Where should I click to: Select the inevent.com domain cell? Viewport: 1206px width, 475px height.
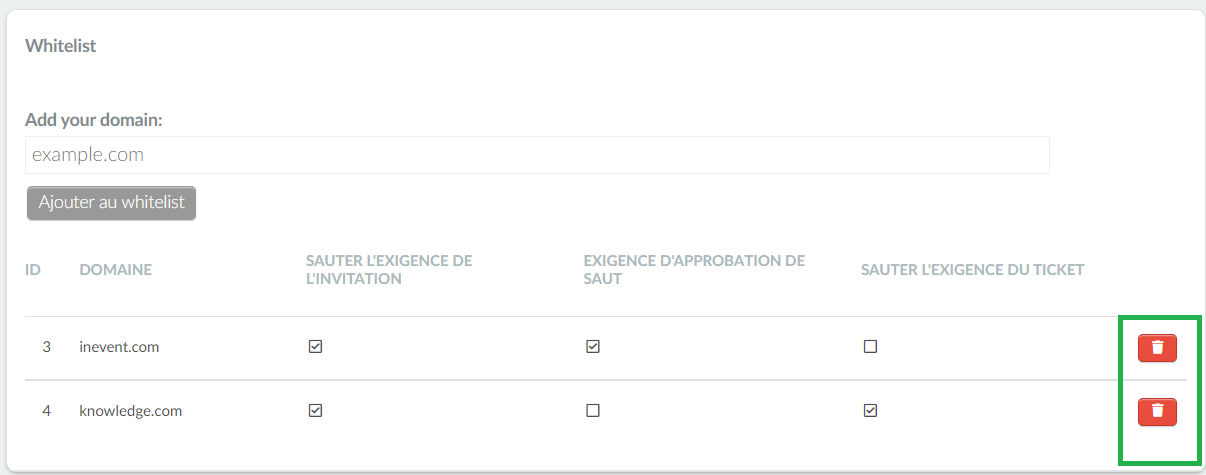tap(119, 347)
